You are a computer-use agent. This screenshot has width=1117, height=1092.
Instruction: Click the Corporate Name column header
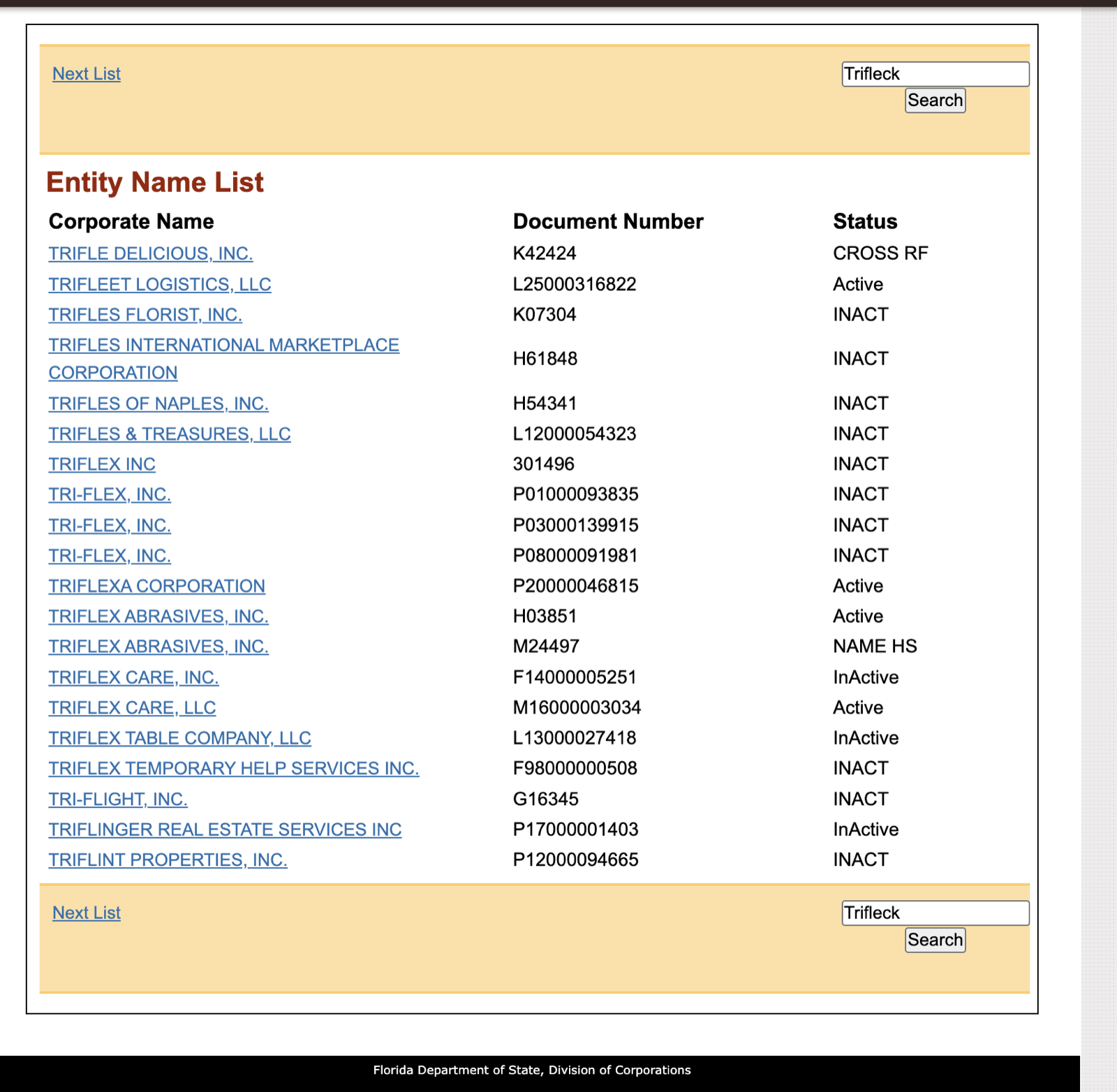click(131, 221)
